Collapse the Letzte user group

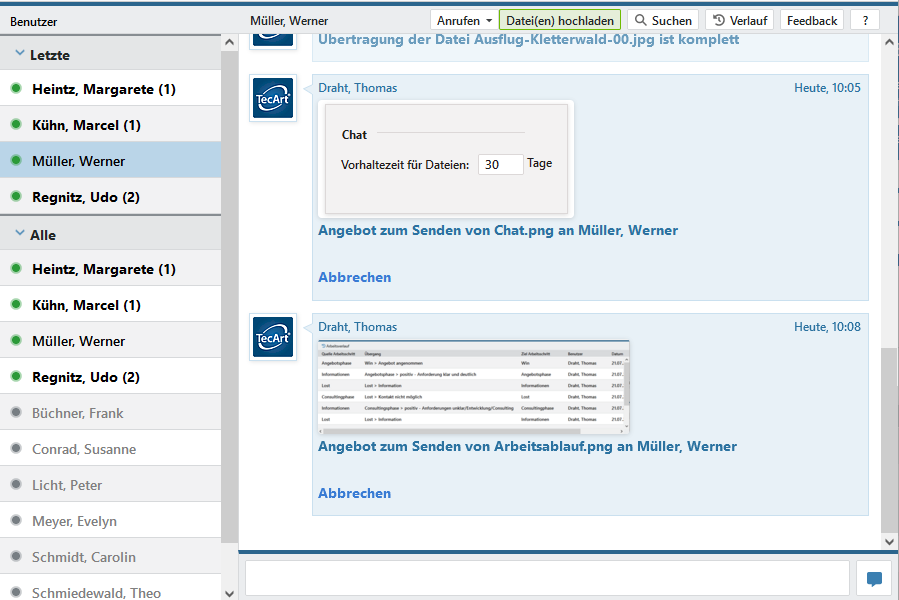tap(20, 55)
